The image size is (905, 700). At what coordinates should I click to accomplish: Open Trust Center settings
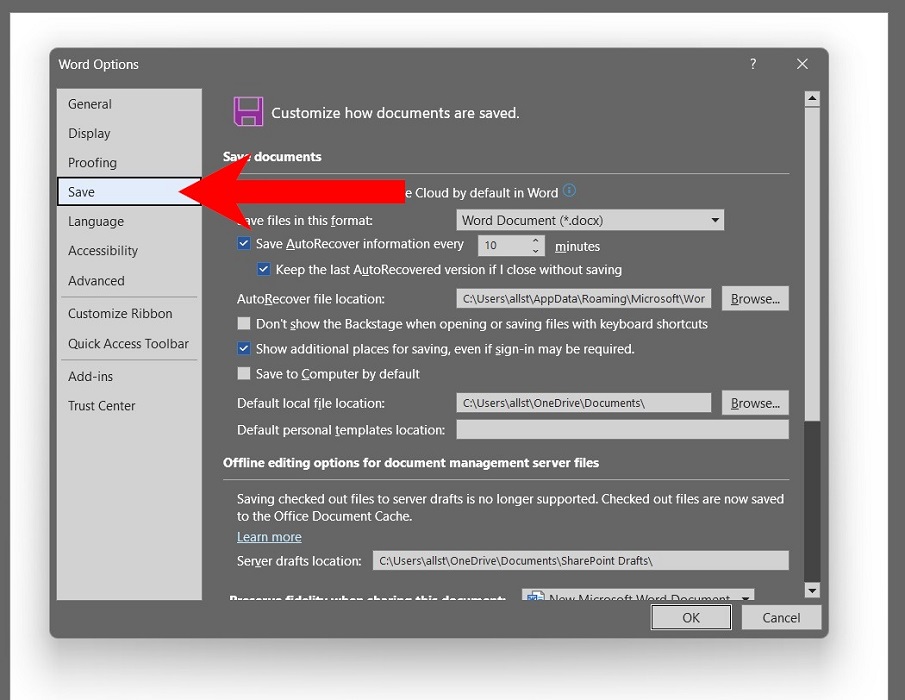[101, 405]
